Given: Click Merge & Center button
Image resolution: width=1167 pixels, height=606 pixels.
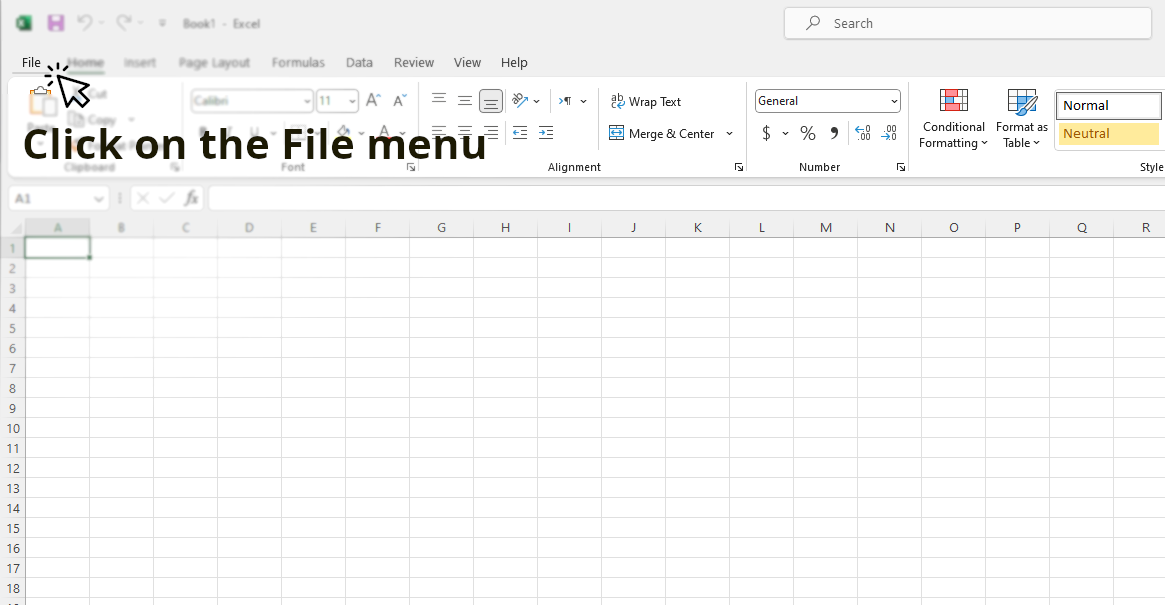Looking at the screenshot, I should [662, 133].
